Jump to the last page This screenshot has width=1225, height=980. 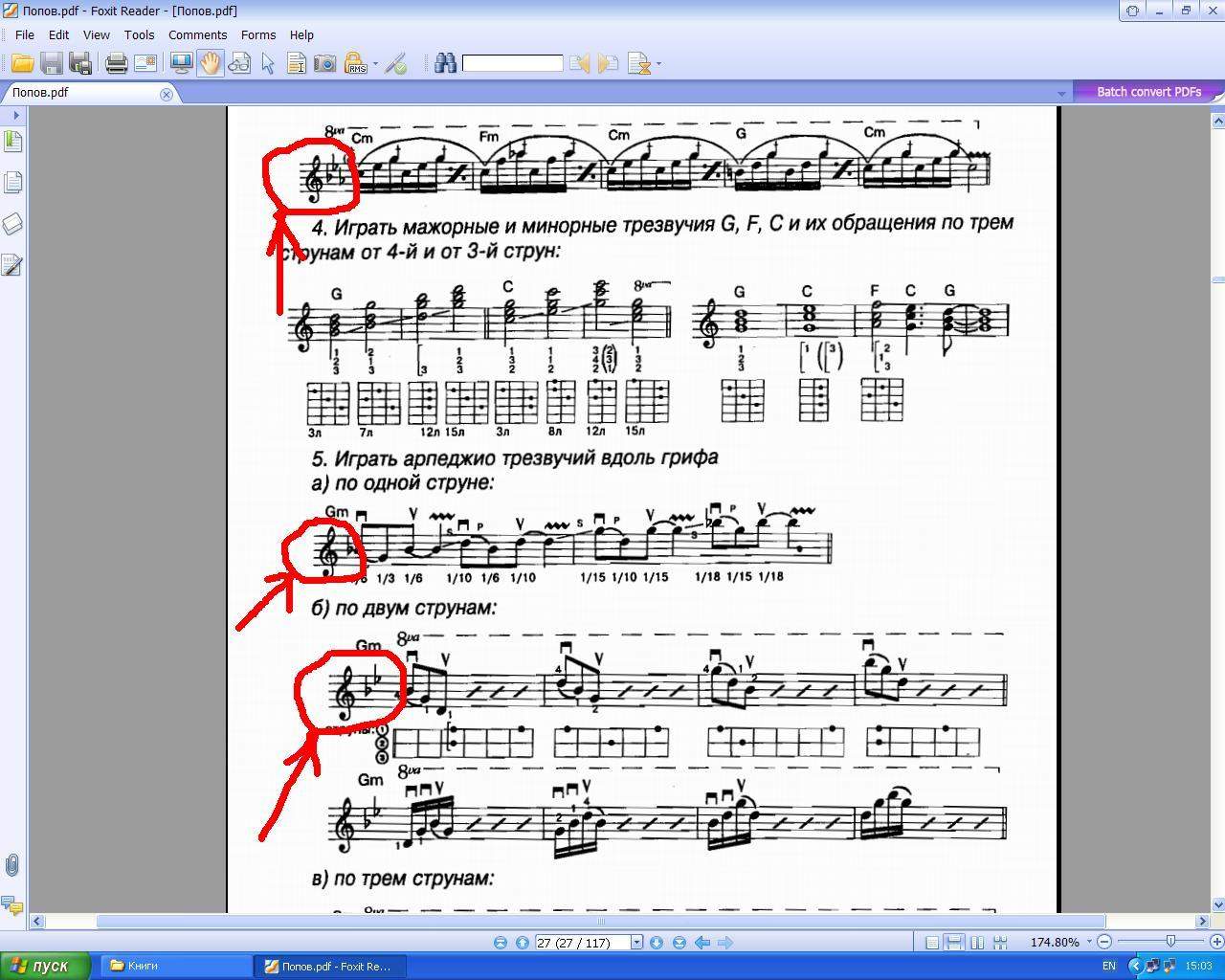(x=679, y=943)
